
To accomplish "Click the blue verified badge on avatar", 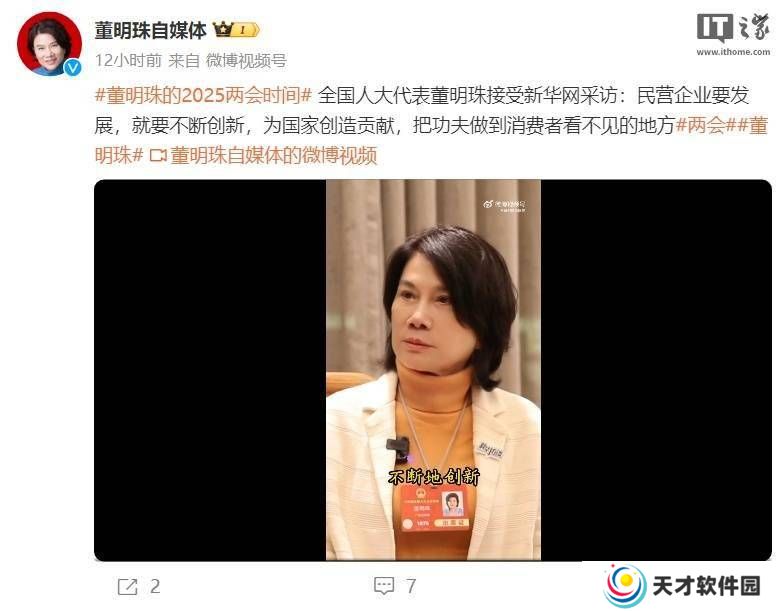I will [x=73, y=67].
